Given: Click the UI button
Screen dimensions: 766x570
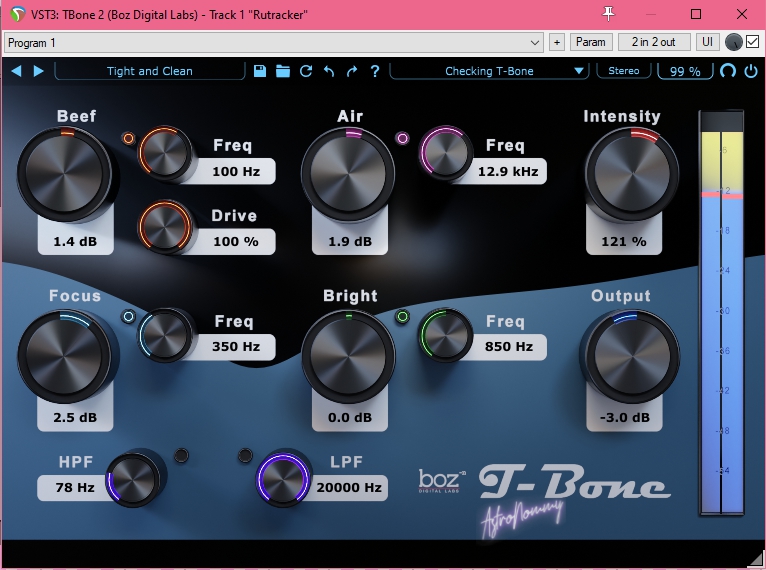Looking at the screenshot, I should tap(707, 42).
